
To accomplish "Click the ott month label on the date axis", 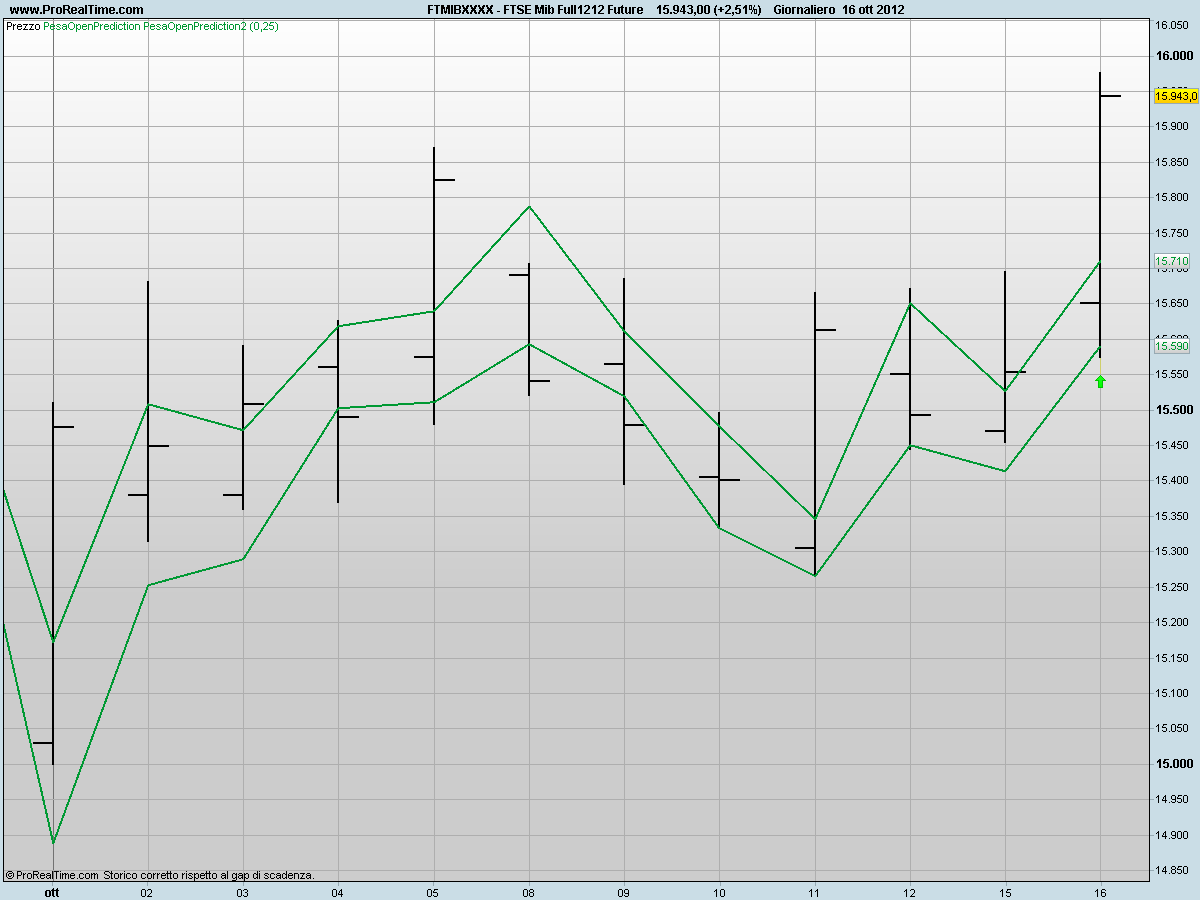I will click(53, 892).
